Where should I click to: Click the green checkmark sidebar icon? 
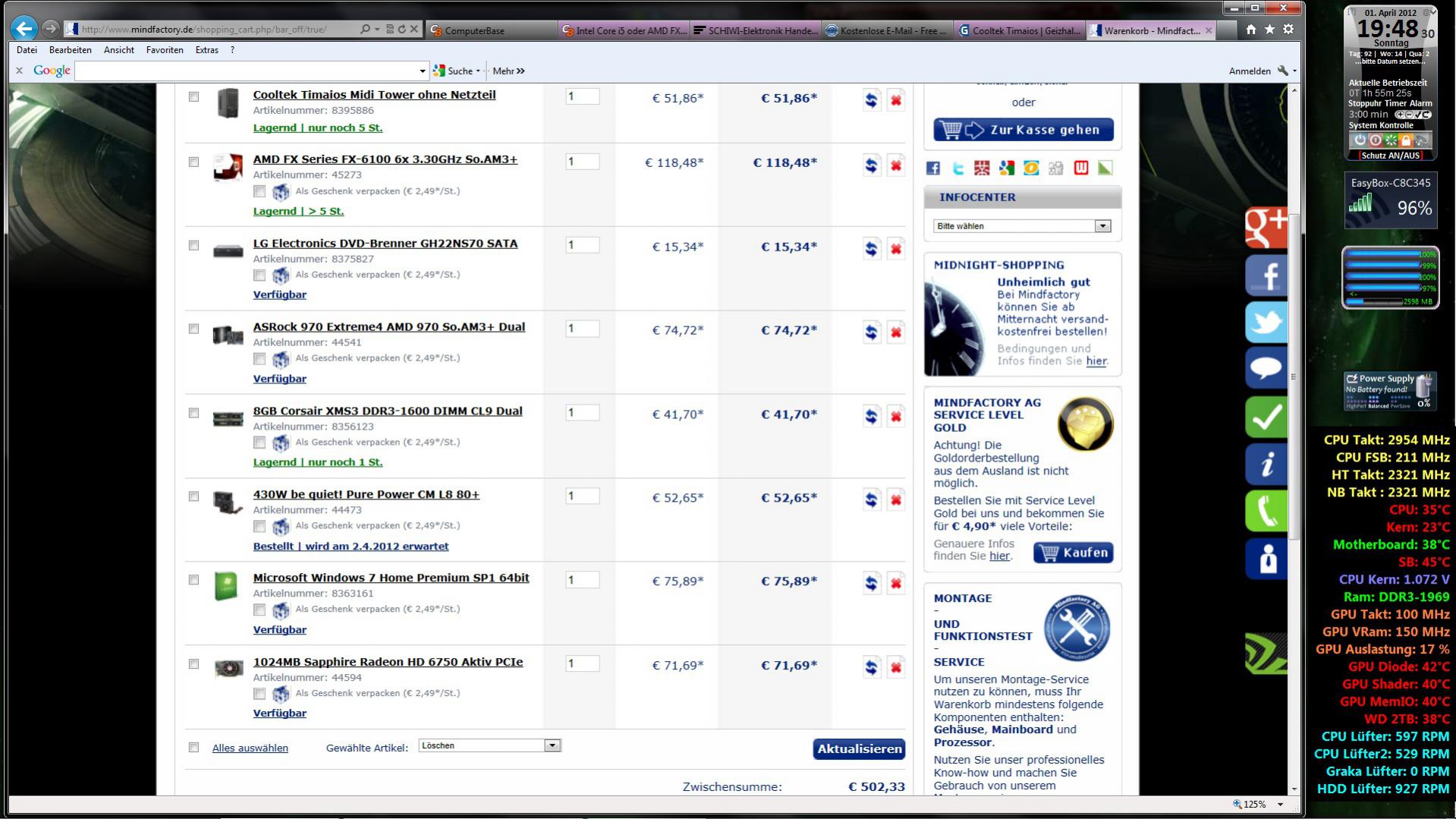[1266, 417]
